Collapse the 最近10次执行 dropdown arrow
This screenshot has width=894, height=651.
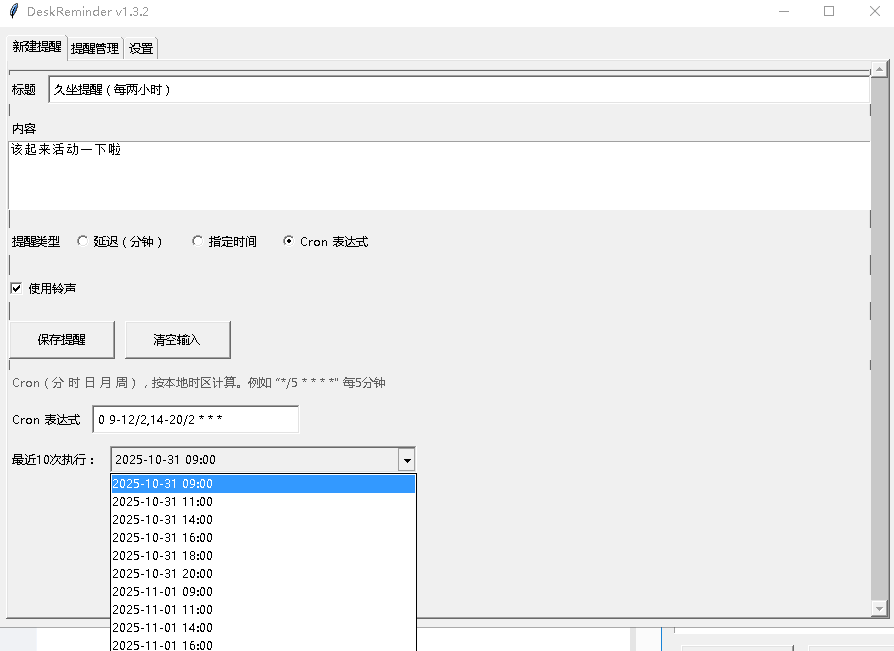pos(406,460)
